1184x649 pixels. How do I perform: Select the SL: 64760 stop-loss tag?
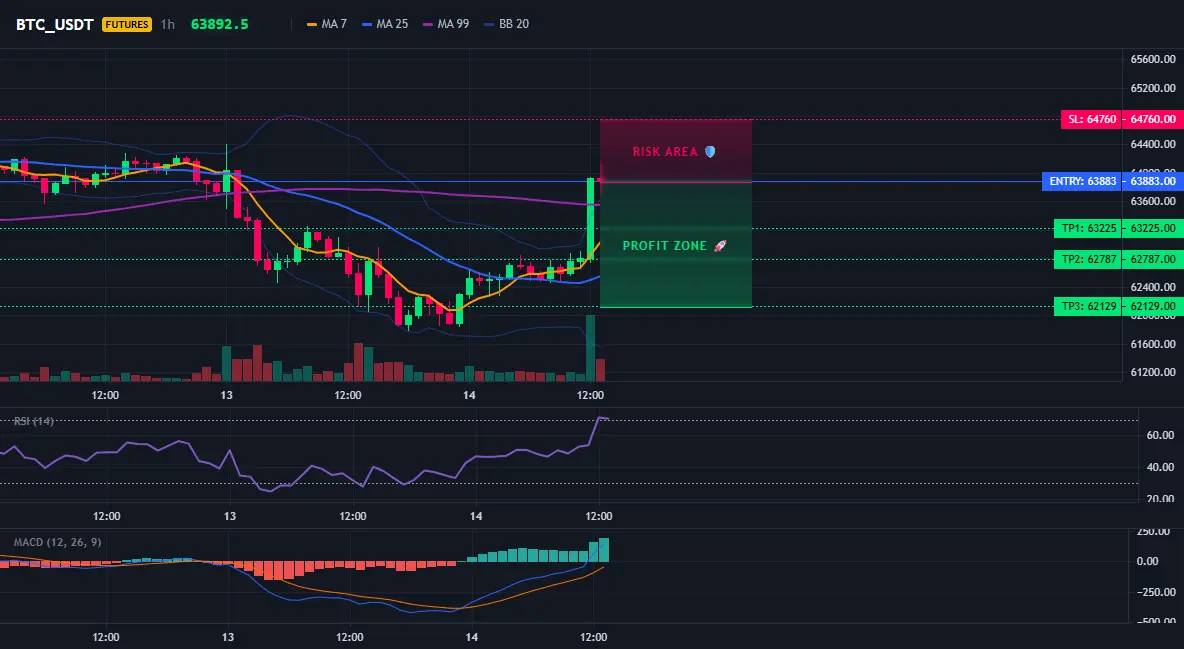1091,119
